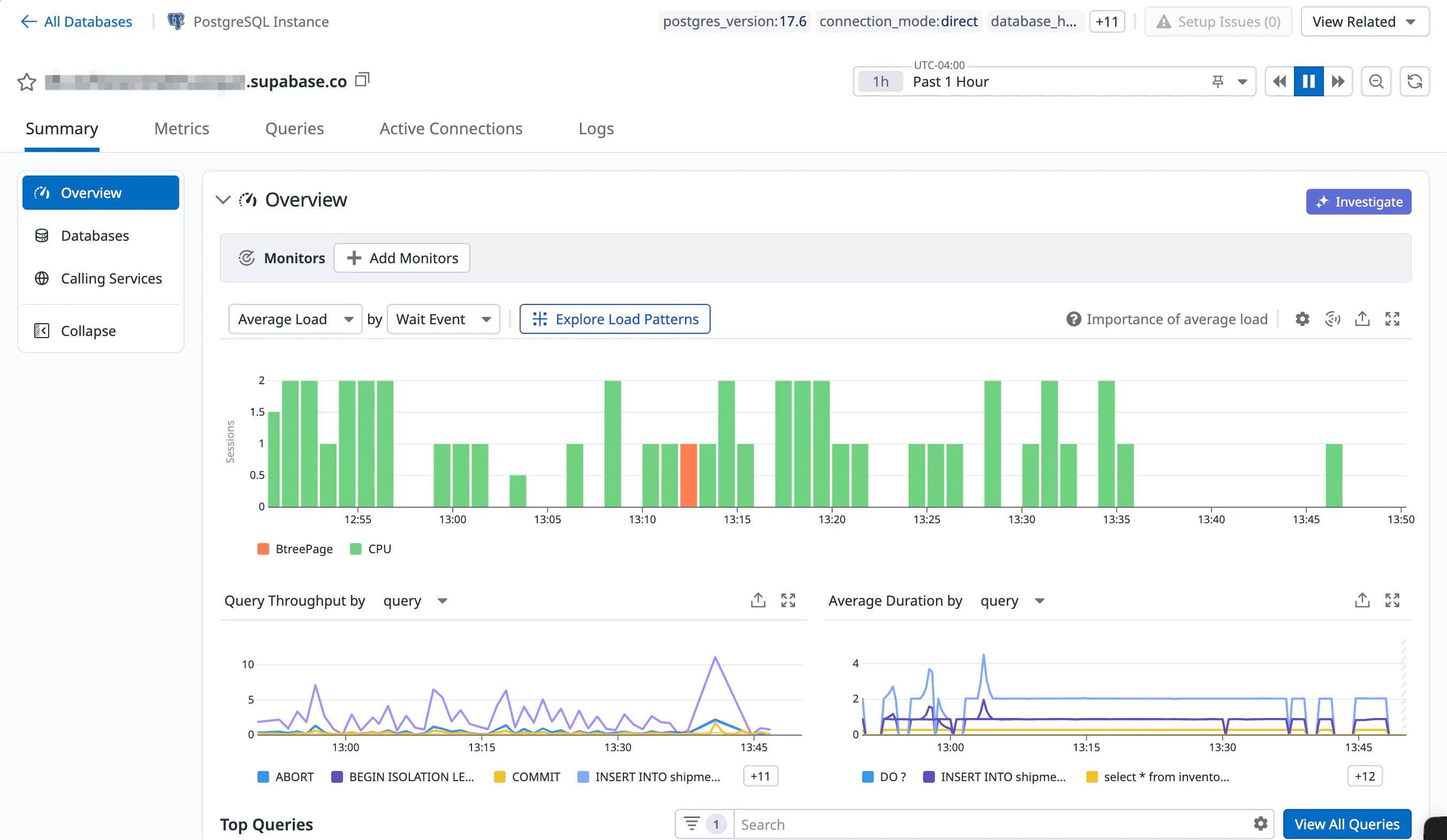The width and height of the screenshot is (1447, 840).
Task: Refresh the dashboard data
Action: coord(1414,81)
